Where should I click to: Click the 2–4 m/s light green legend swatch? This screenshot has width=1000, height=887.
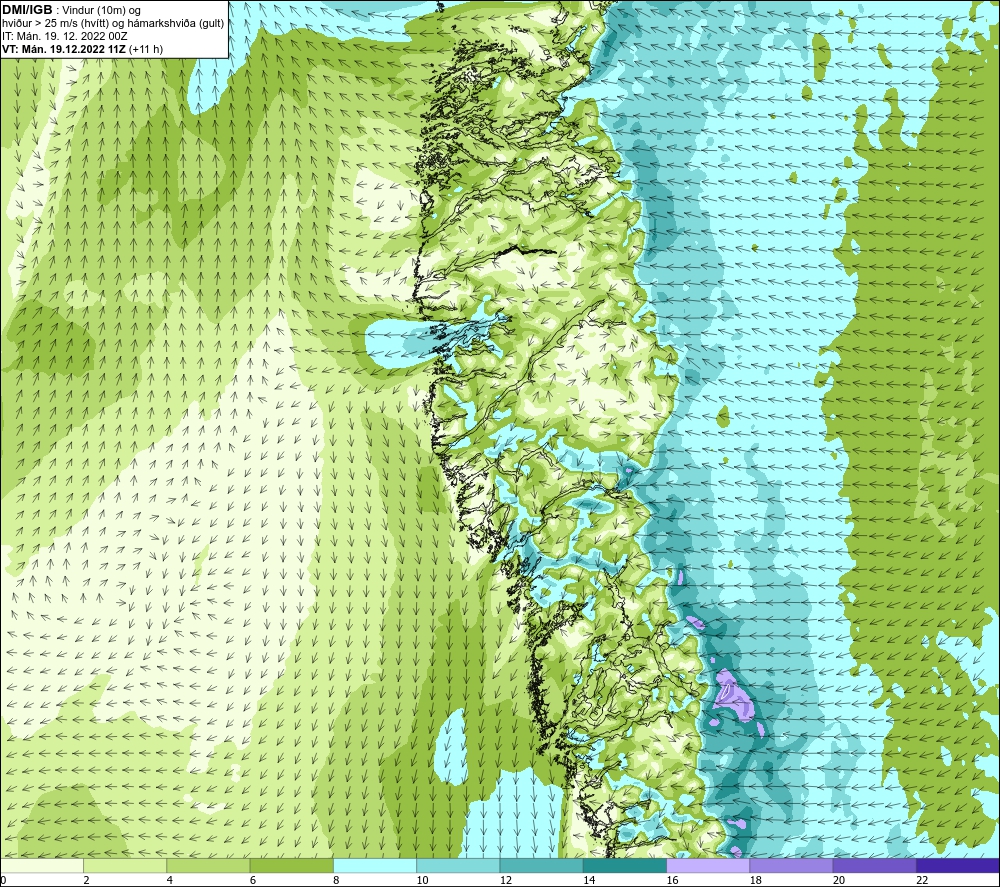(125, 865)
